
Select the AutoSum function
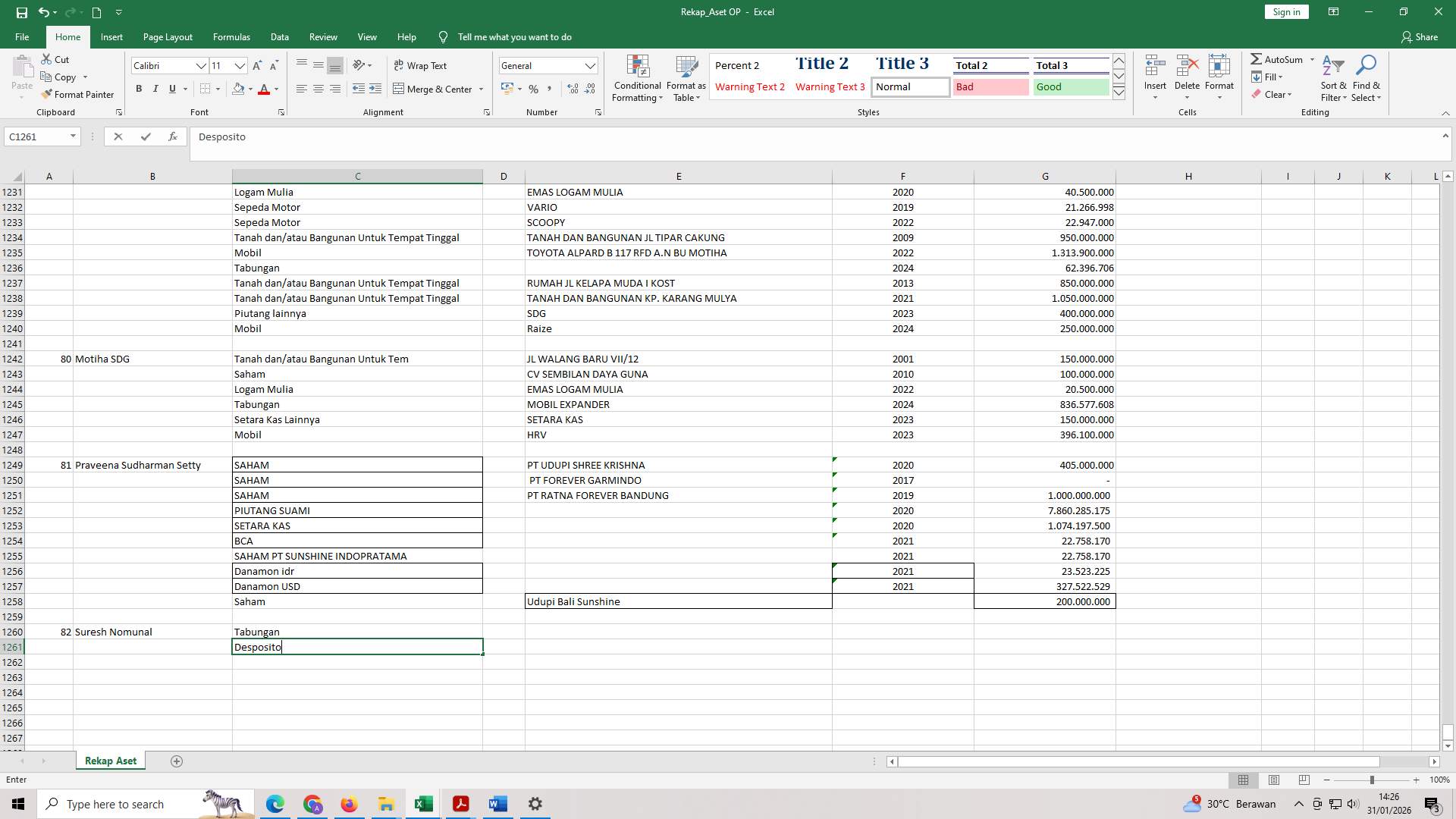click(x=1281, y=58)
